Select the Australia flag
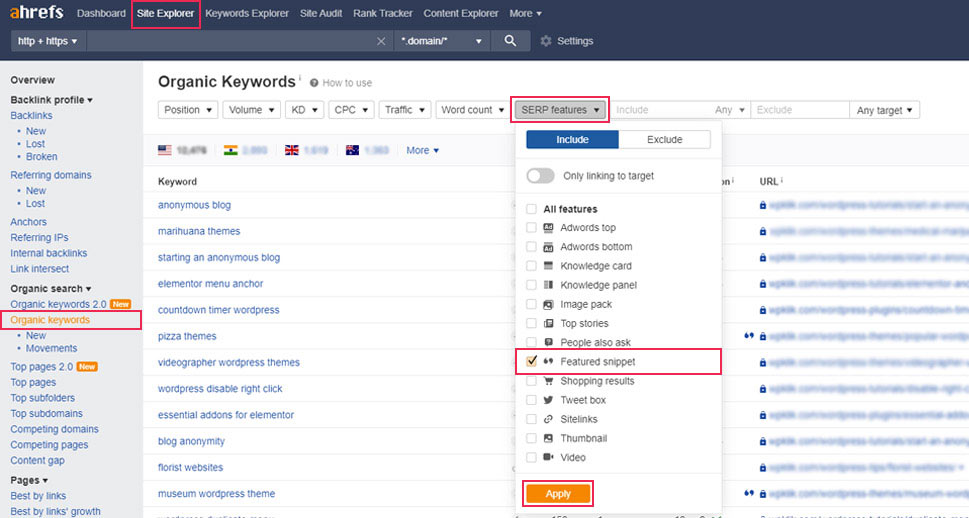 [352, 150]
